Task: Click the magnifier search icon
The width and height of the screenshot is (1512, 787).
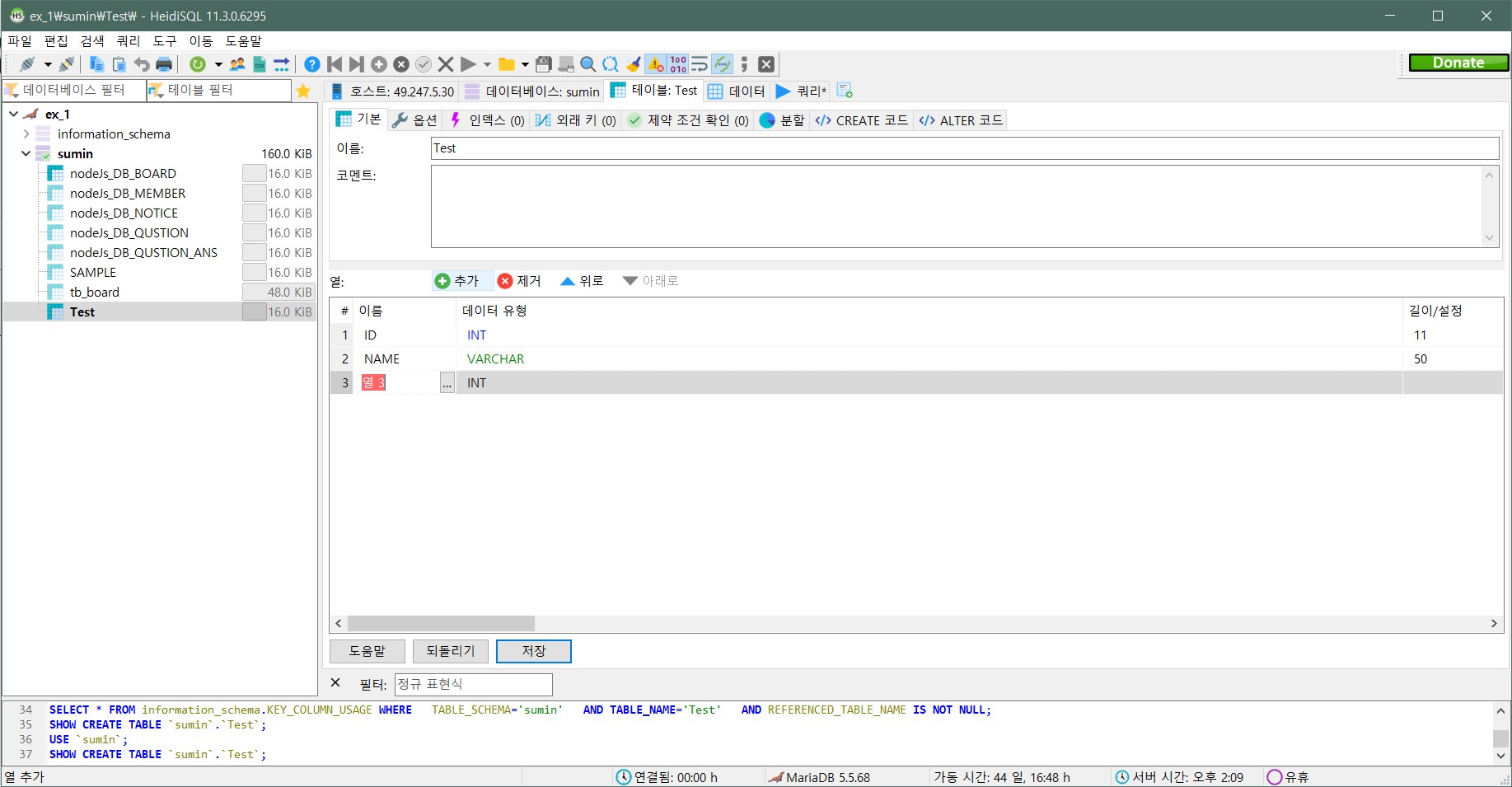Action: tap(588, 64)
